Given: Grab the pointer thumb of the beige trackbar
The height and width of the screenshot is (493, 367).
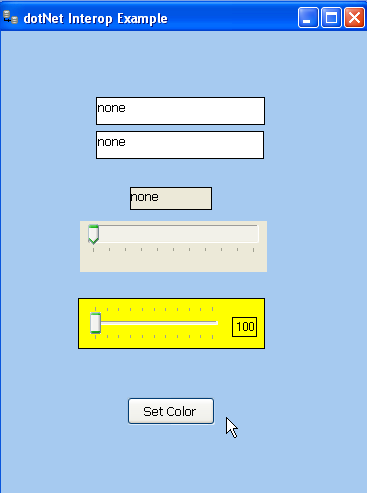Looking at the screenshot, I should click(x=93, y=234).
